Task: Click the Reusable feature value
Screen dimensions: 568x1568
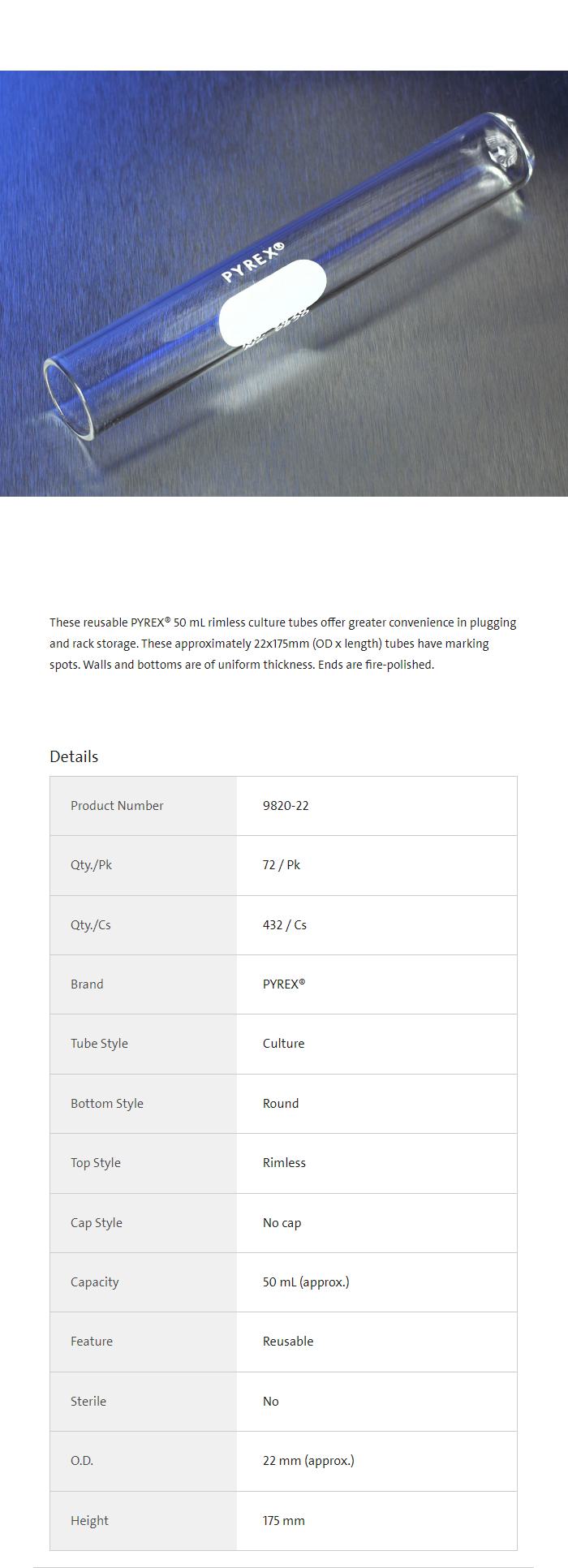Action: point(288,1342)
